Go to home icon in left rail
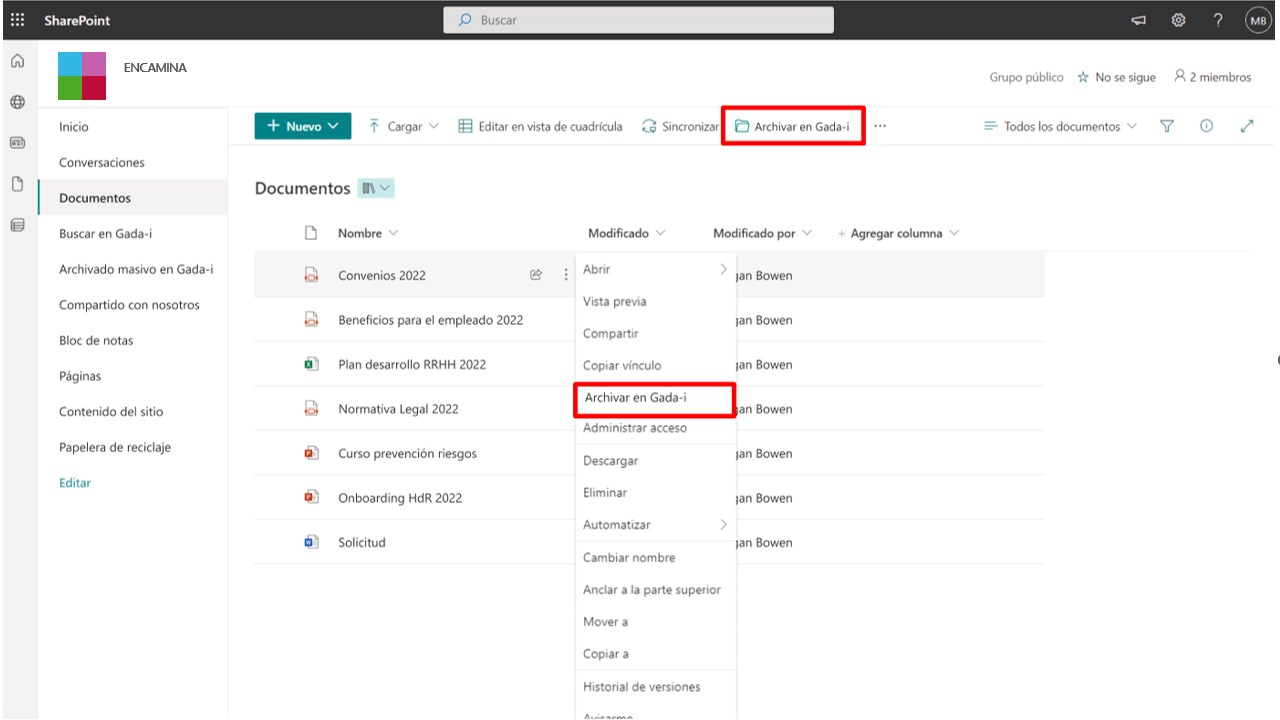The height and width of the screenshot is (720, 1280). pyautogui.click(x=17, y=61)
